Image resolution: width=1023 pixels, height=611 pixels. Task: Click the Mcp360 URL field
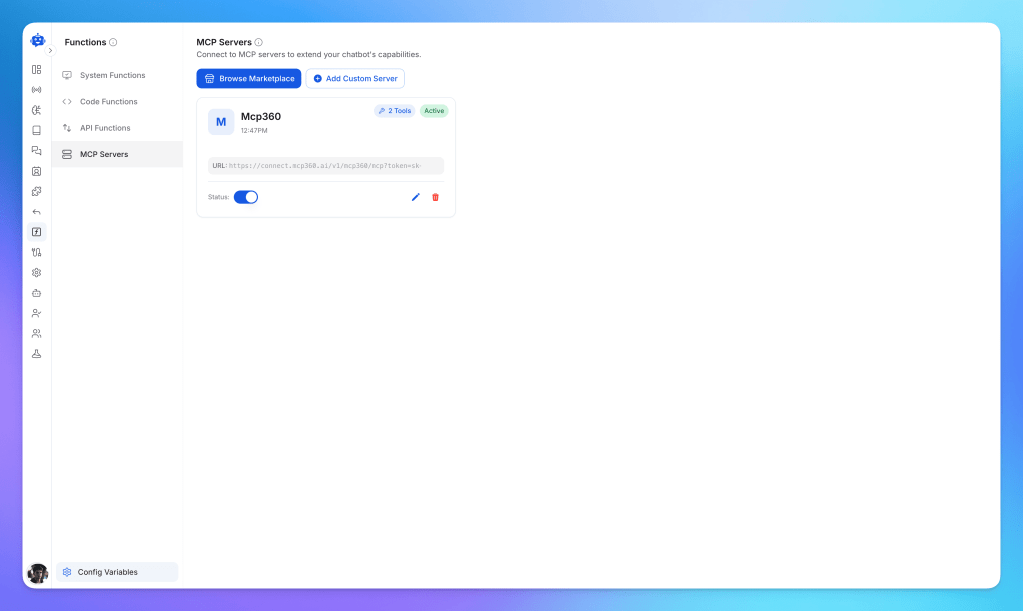coord(326,166)
